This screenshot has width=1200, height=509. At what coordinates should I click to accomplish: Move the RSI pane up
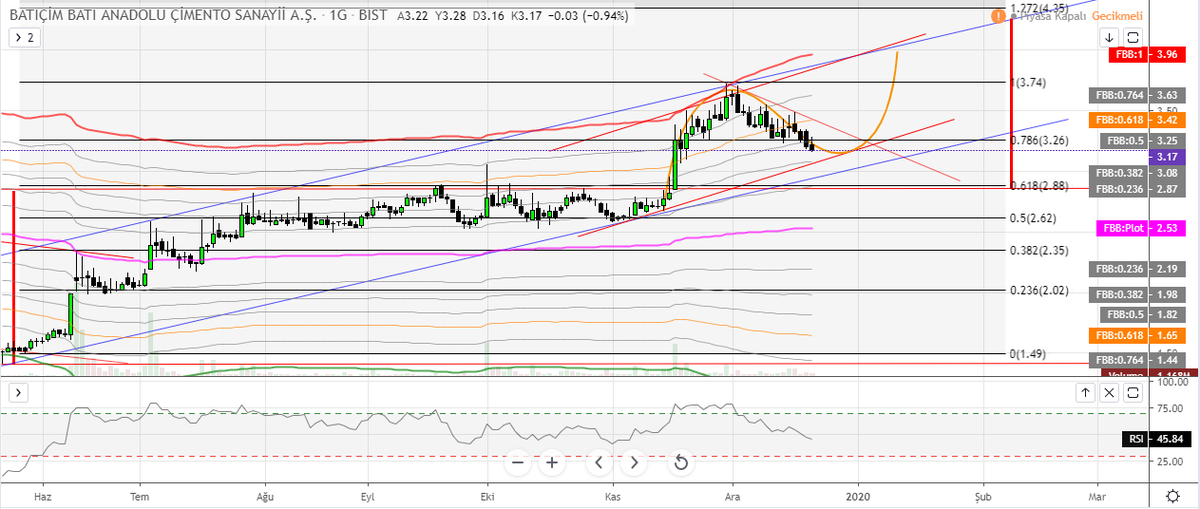(x=1085, y=393)
